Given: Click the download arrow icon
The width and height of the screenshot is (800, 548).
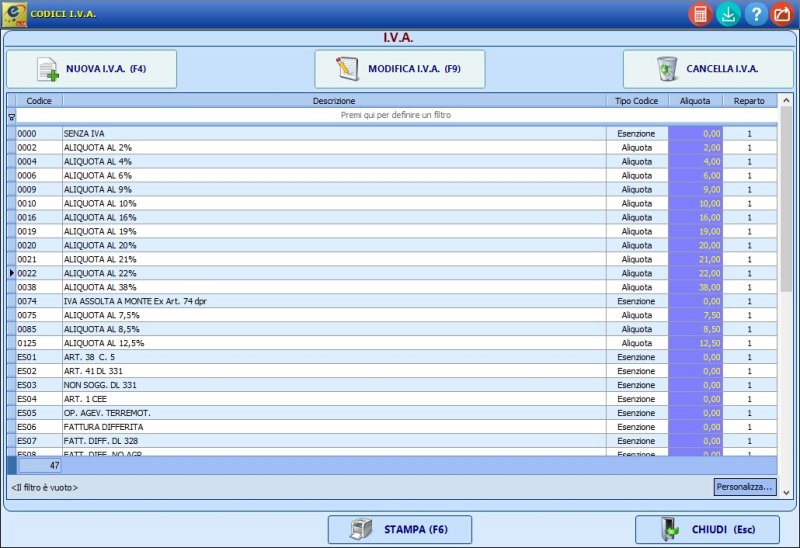Looking at the screenshot, I should pyautogui.click(x=728, y=14).
